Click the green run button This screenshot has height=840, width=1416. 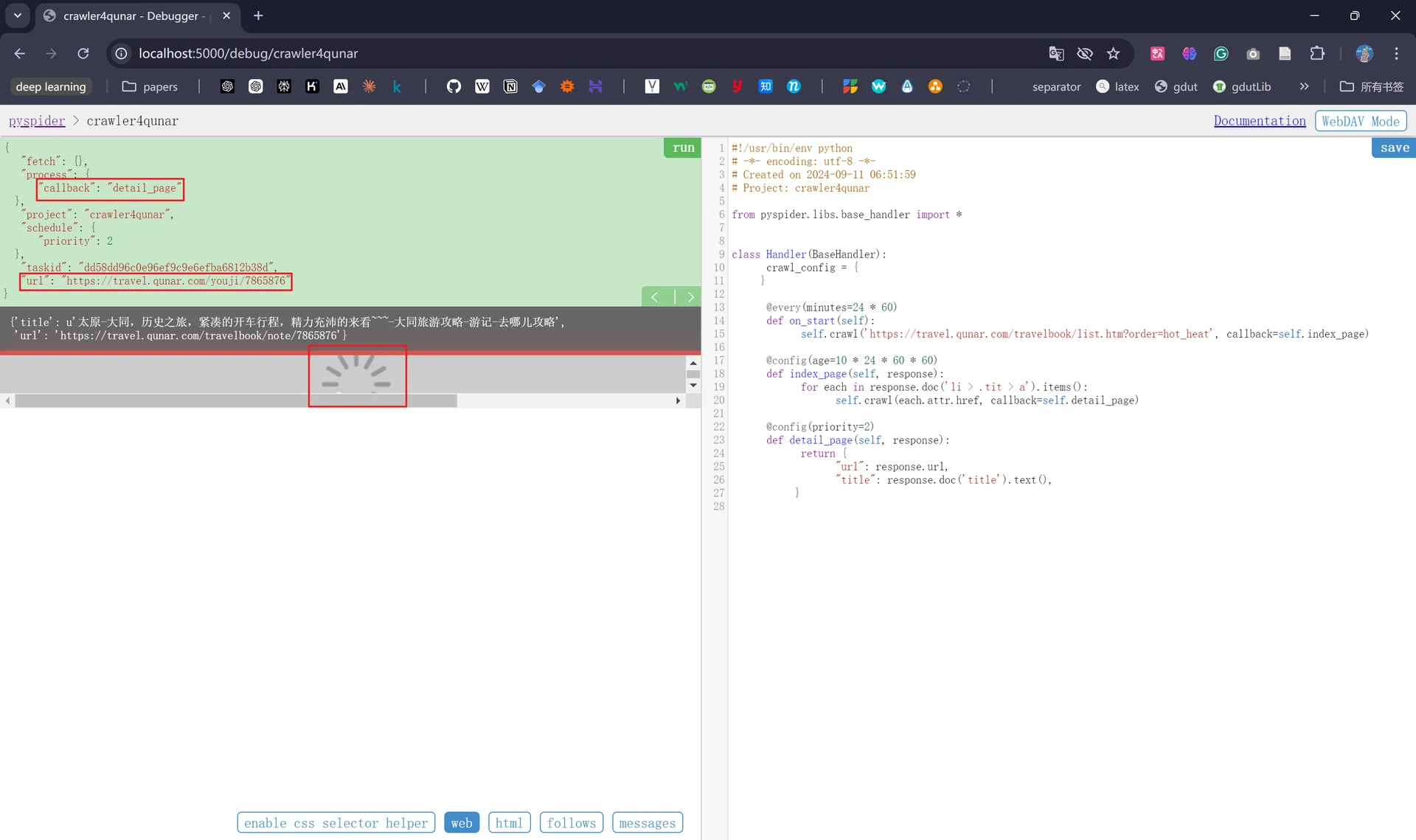point(683,147)
